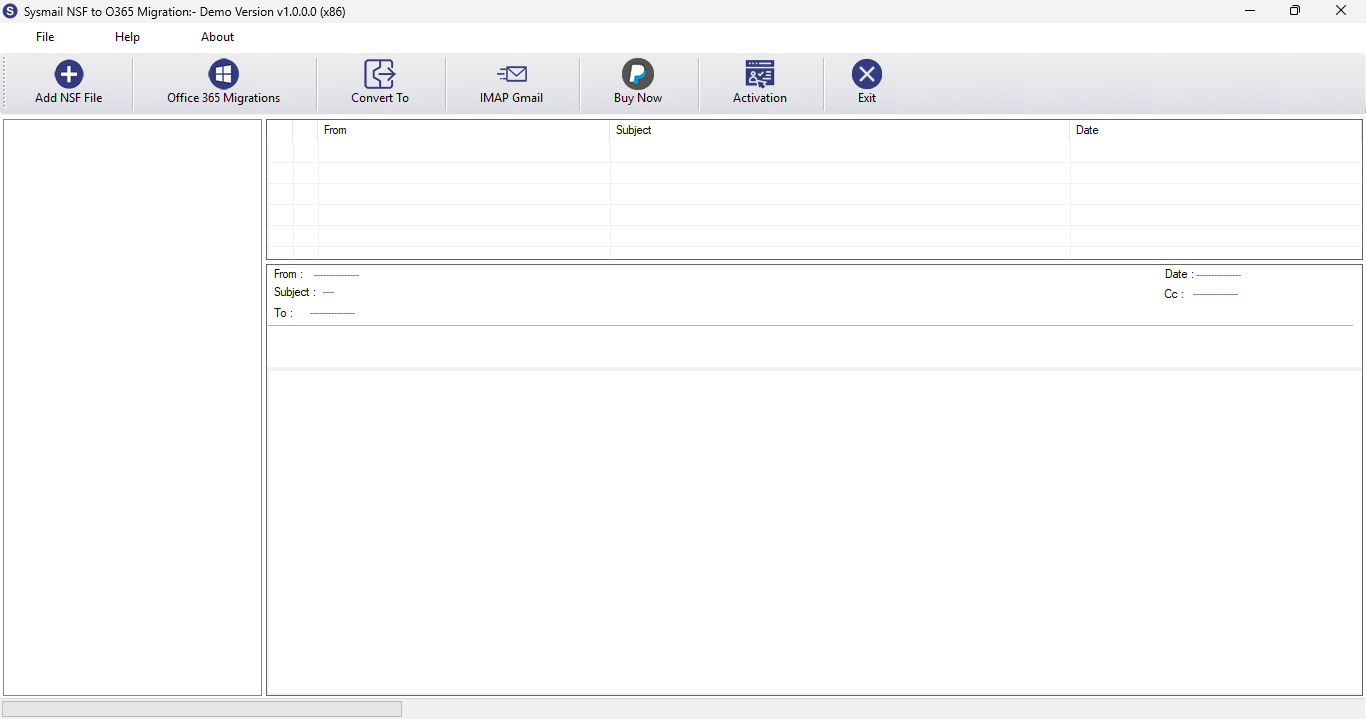
Task: Open the File menu
Action: tap(45, 37)
